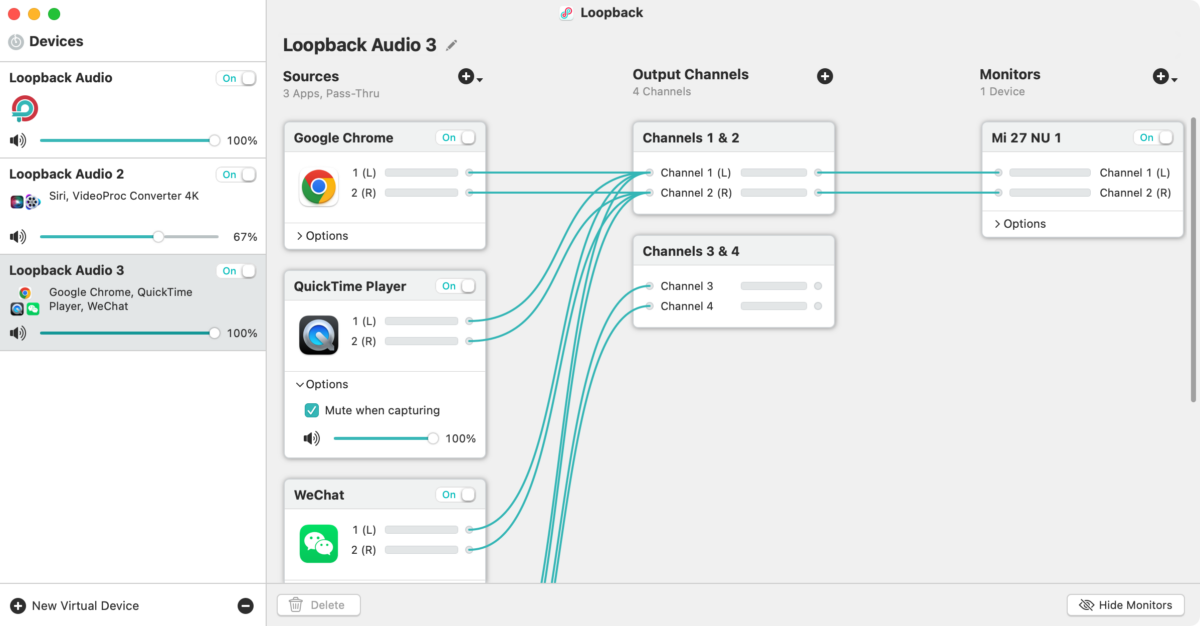The width and height of the screenshot is (1200, 626).
Task: Click the pencil icon to rename Loopback Audio 3
Action: point(452,45)
